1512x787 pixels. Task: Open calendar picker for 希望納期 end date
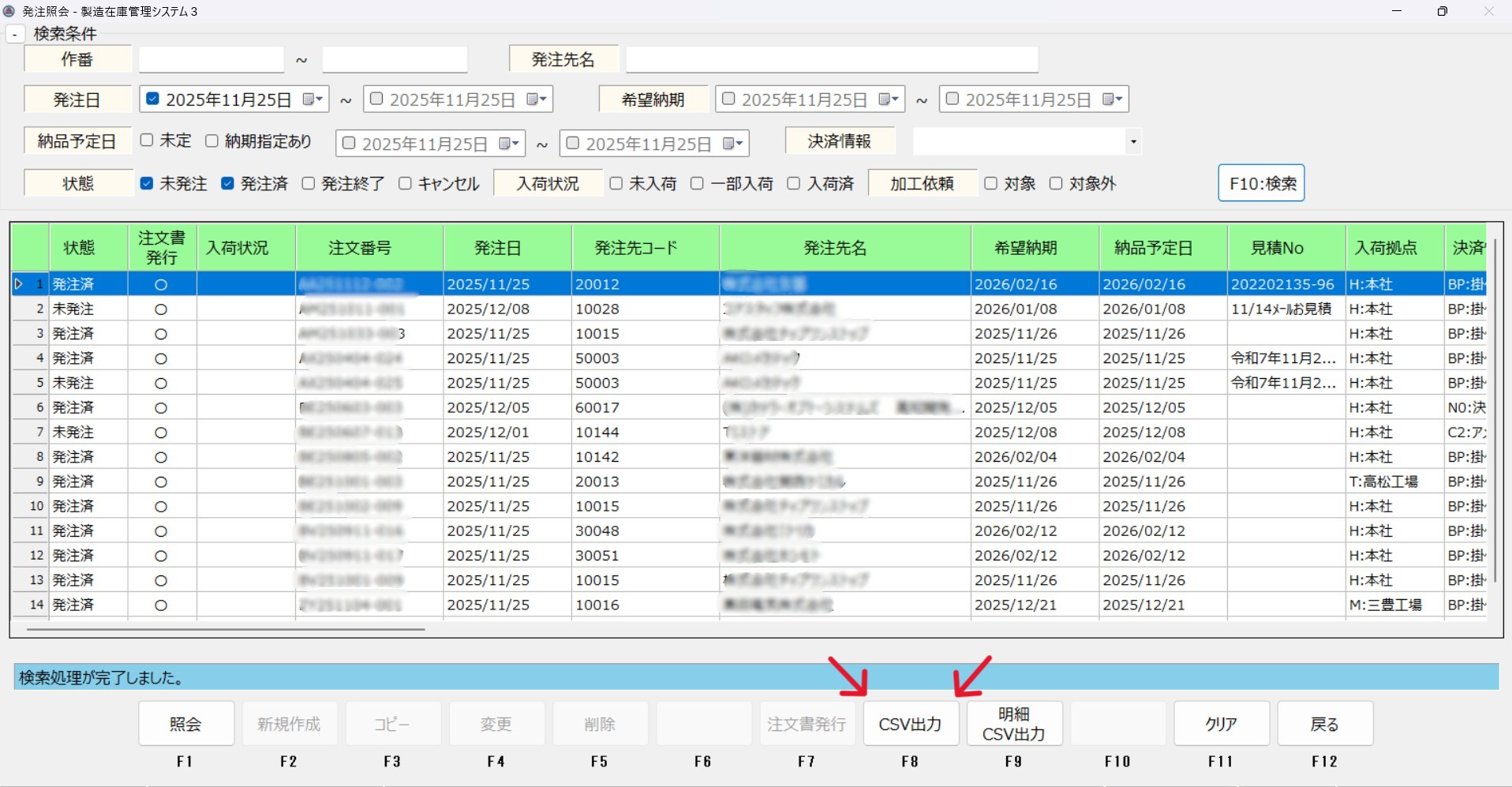[x=1113, y=99]
